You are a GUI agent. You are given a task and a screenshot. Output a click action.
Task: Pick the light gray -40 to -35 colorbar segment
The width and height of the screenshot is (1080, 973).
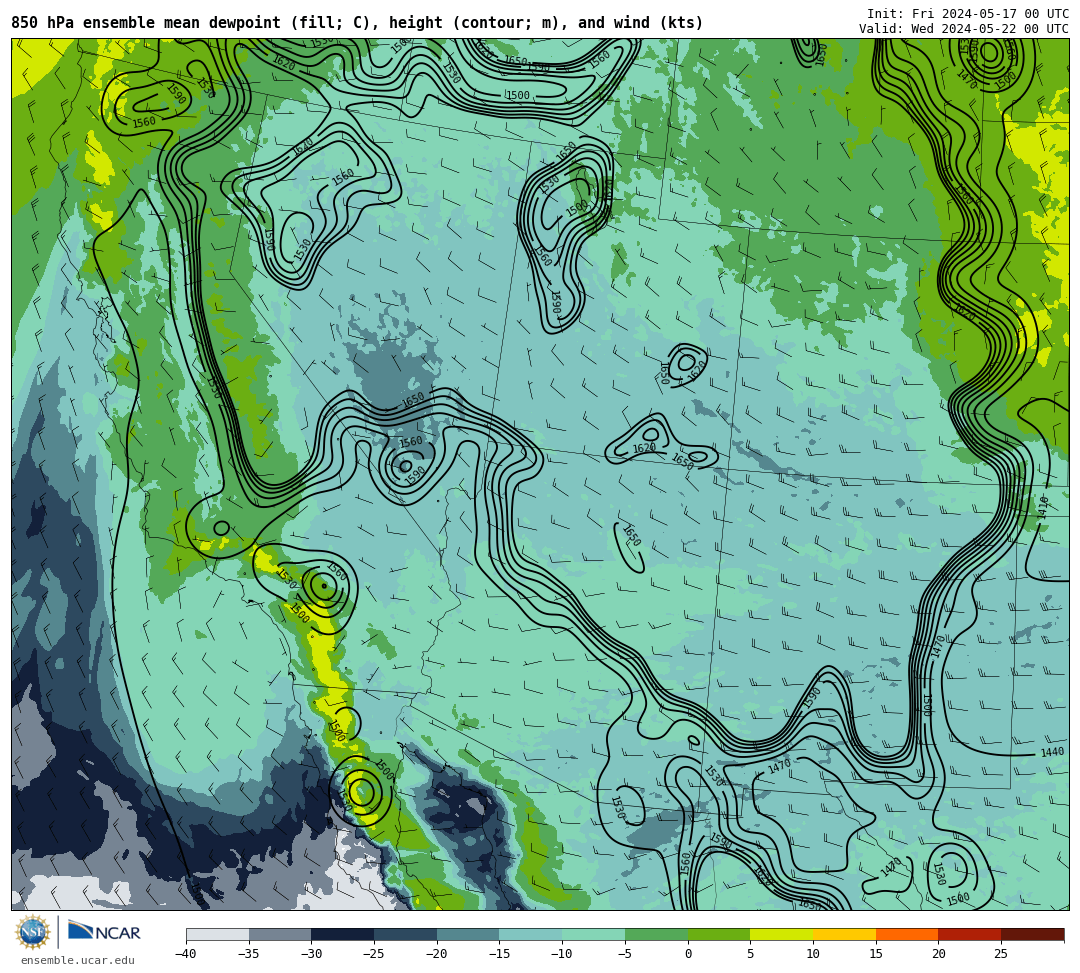[218, 934]
